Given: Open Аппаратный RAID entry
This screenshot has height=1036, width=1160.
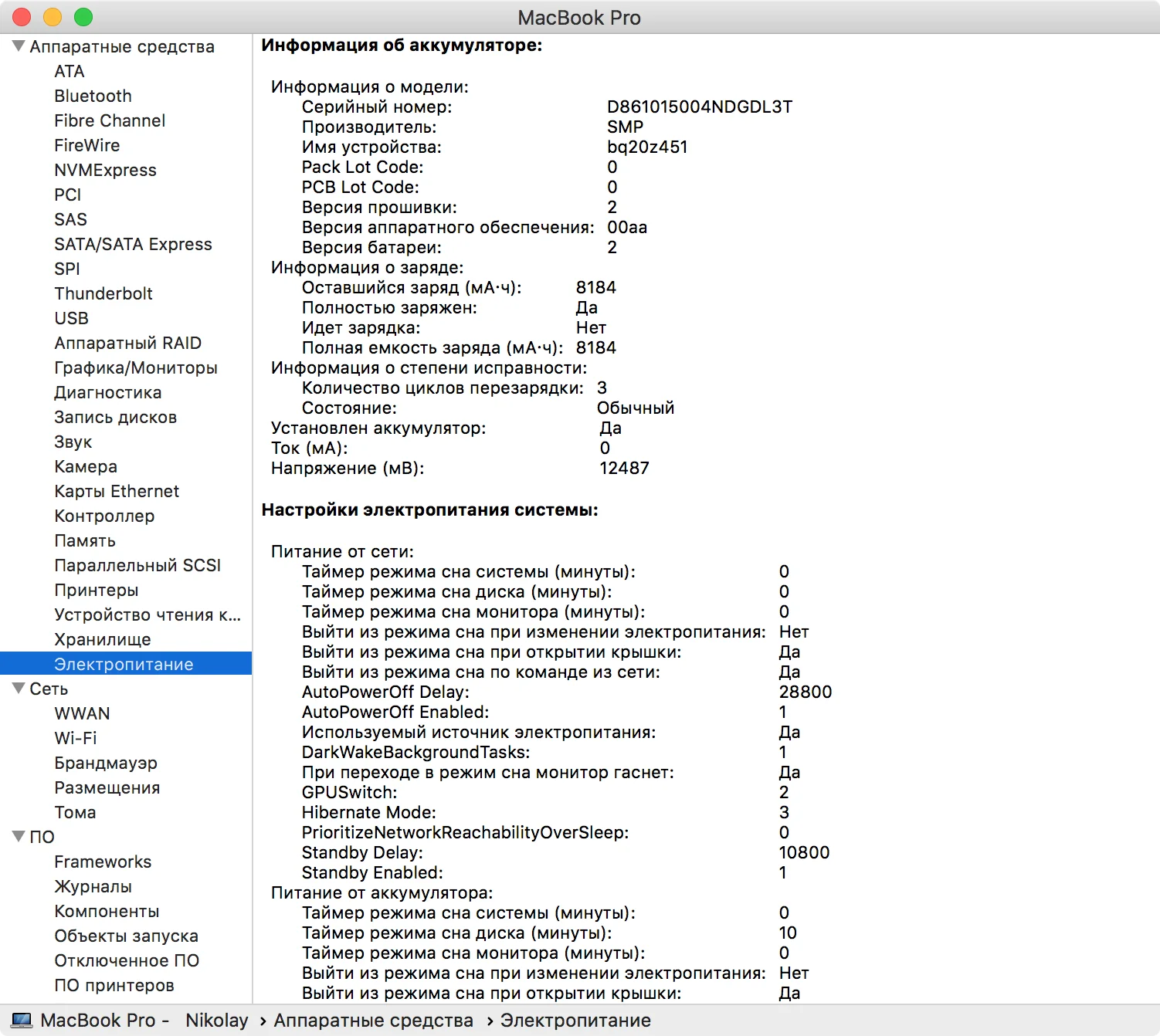Looking at the screenshot, I should (x=127, y=343).
